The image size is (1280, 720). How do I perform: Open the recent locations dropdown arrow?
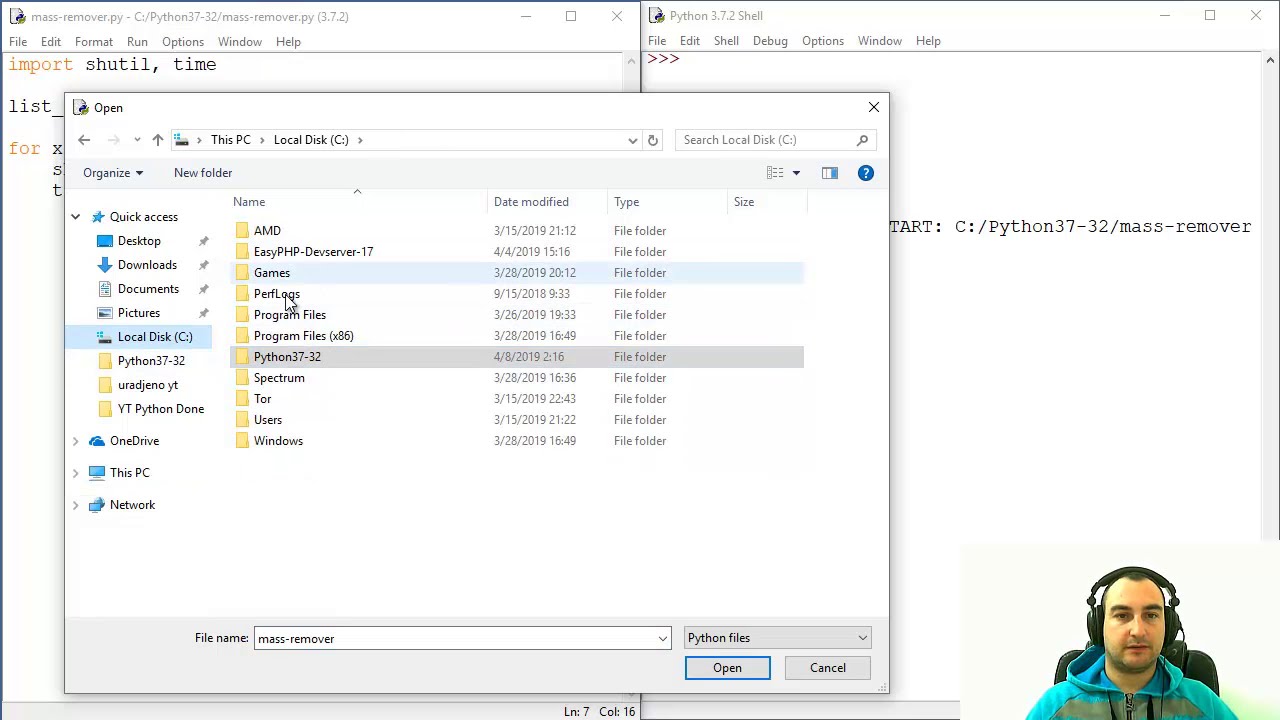(137, 140)
